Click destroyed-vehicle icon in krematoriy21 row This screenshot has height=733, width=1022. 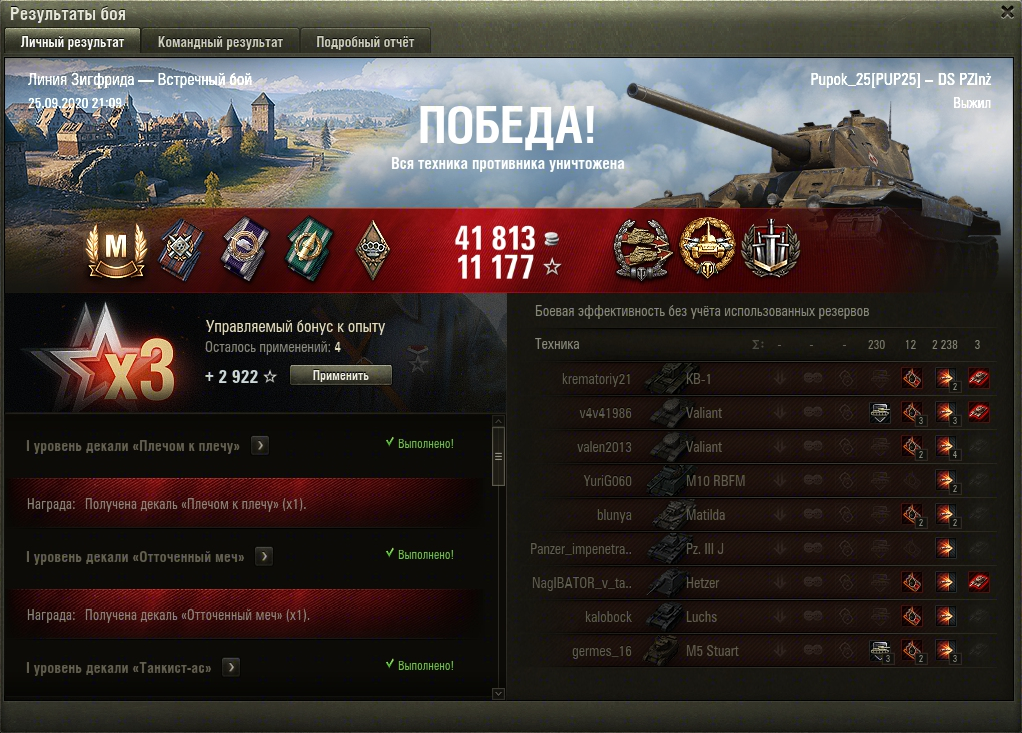pyautogui.click(x=978, y=379)
